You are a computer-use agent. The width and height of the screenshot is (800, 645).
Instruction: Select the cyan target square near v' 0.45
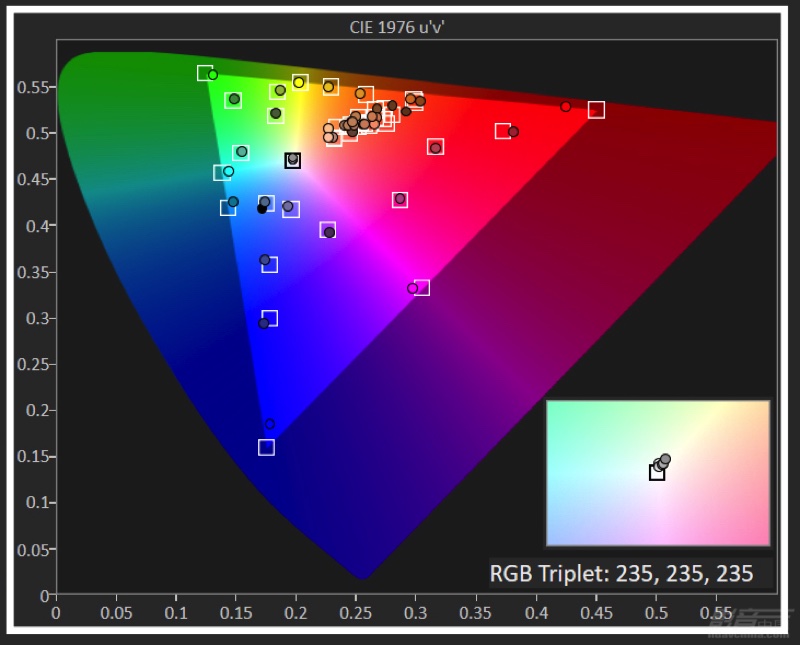[x=221, y=172]
